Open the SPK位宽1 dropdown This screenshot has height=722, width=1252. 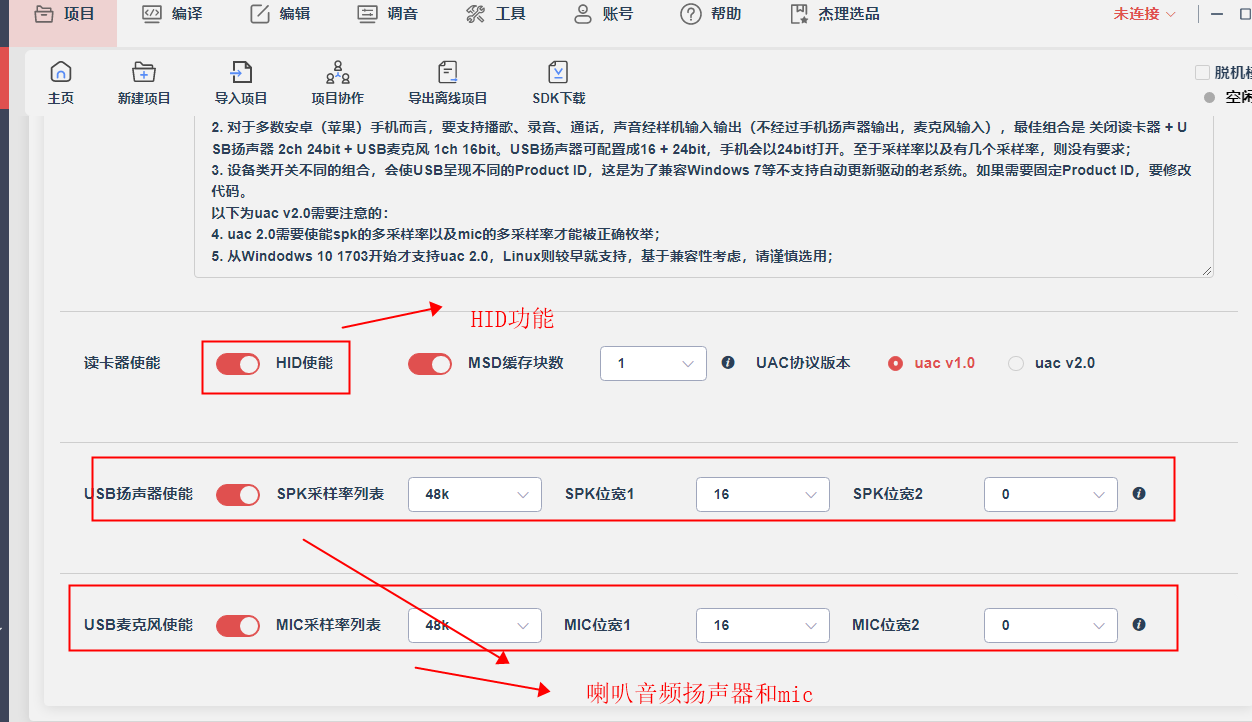(763, 494)
